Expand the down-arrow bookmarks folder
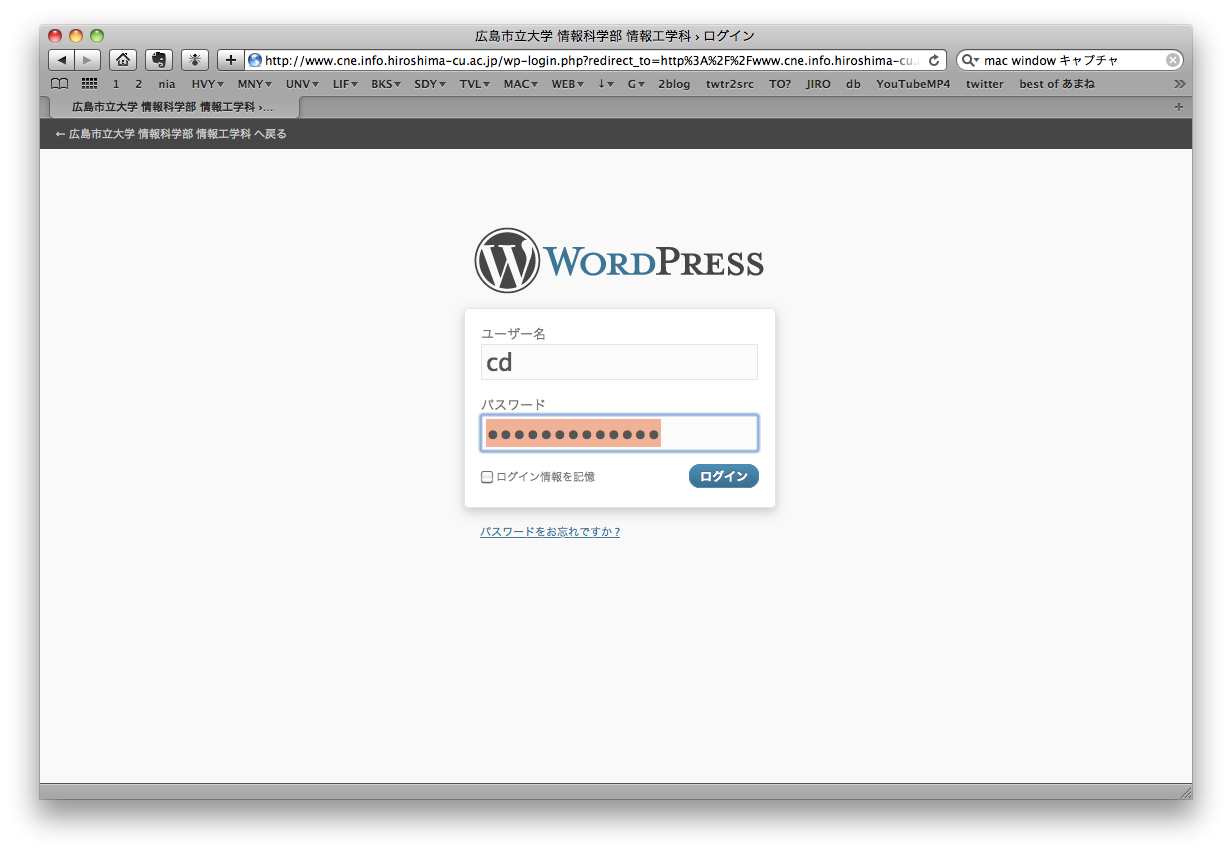This screenshot has height=854, width=1232. click(x=605, y=84)
